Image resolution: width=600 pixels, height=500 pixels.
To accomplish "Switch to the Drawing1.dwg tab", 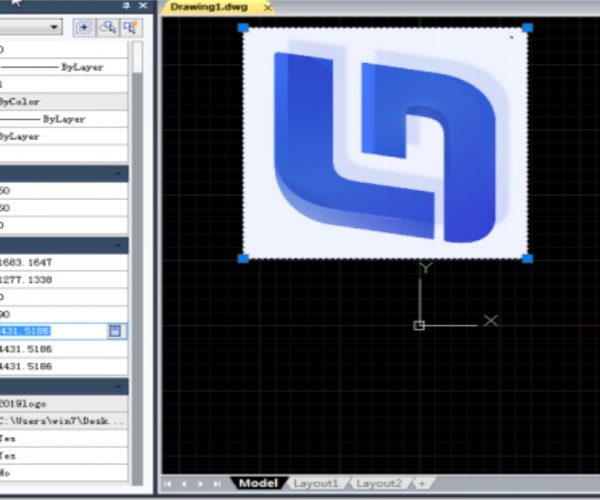I will (209, 7).
